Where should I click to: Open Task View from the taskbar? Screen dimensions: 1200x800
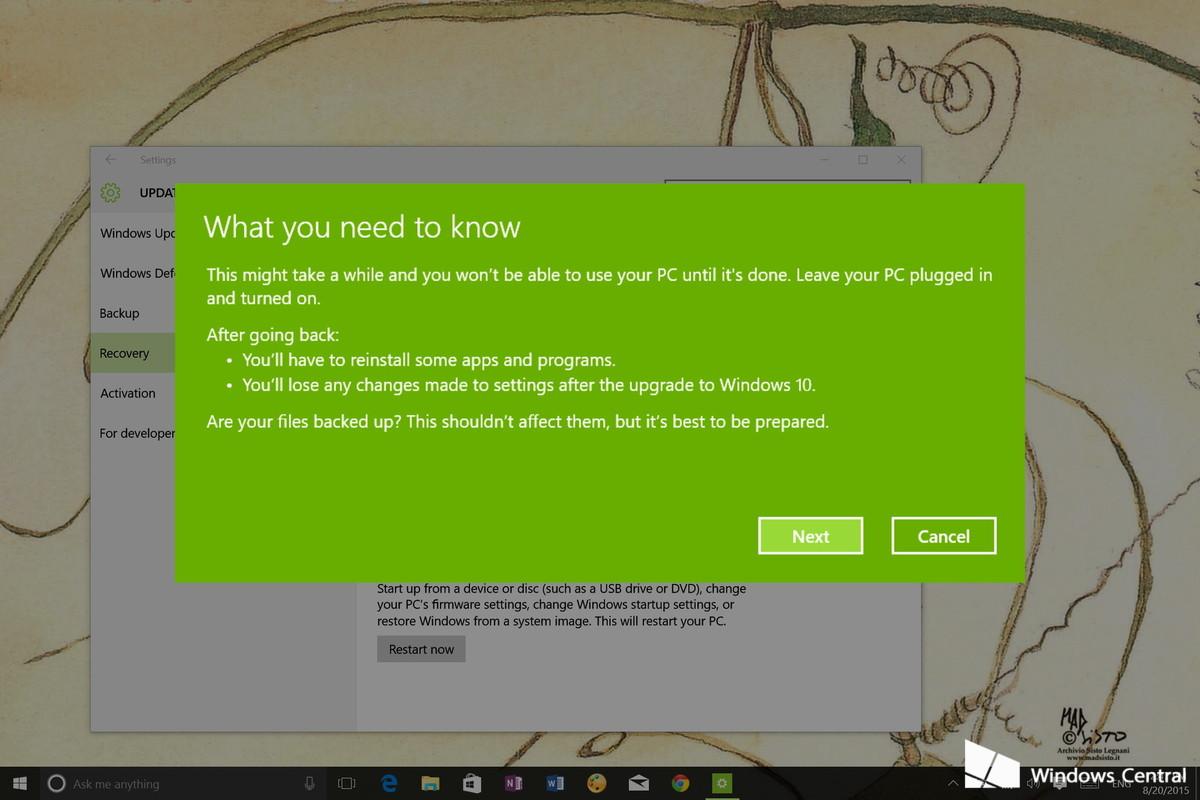pos(347,784)
